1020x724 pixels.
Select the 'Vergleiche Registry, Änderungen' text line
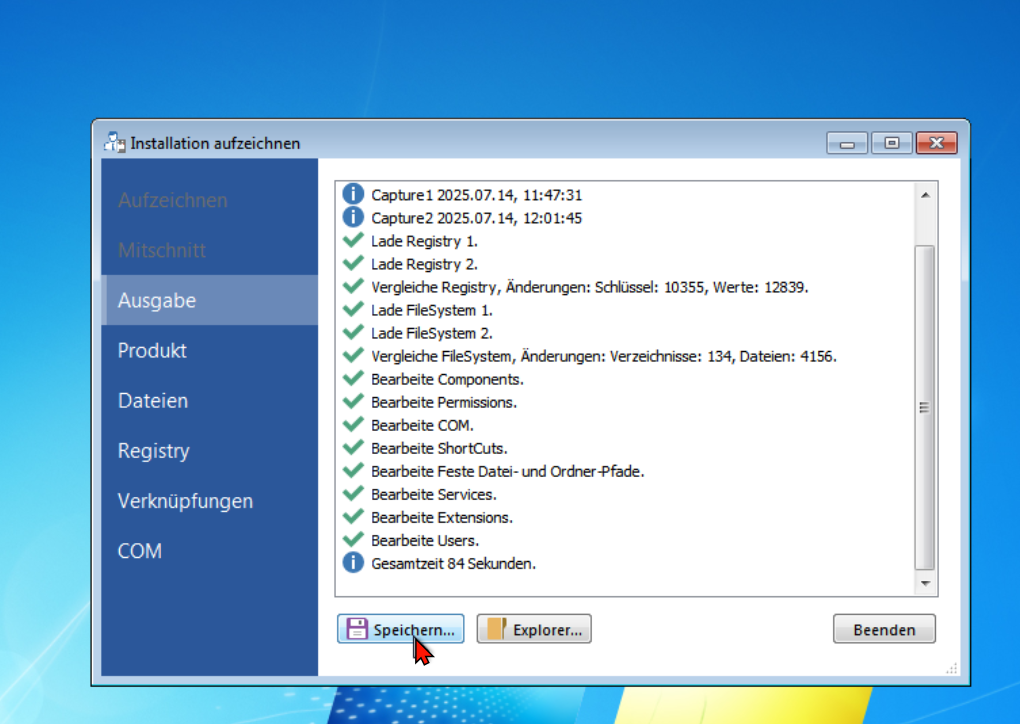pyautogui.click(x=589, y=288)
